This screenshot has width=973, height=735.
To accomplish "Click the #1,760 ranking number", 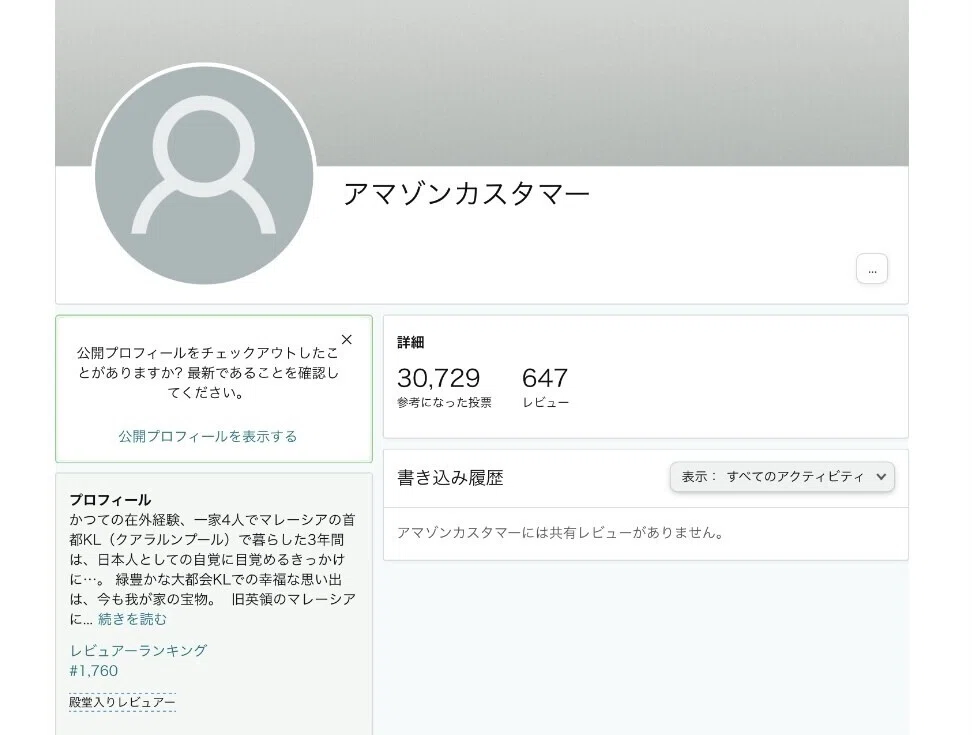I will coord(94,670).
